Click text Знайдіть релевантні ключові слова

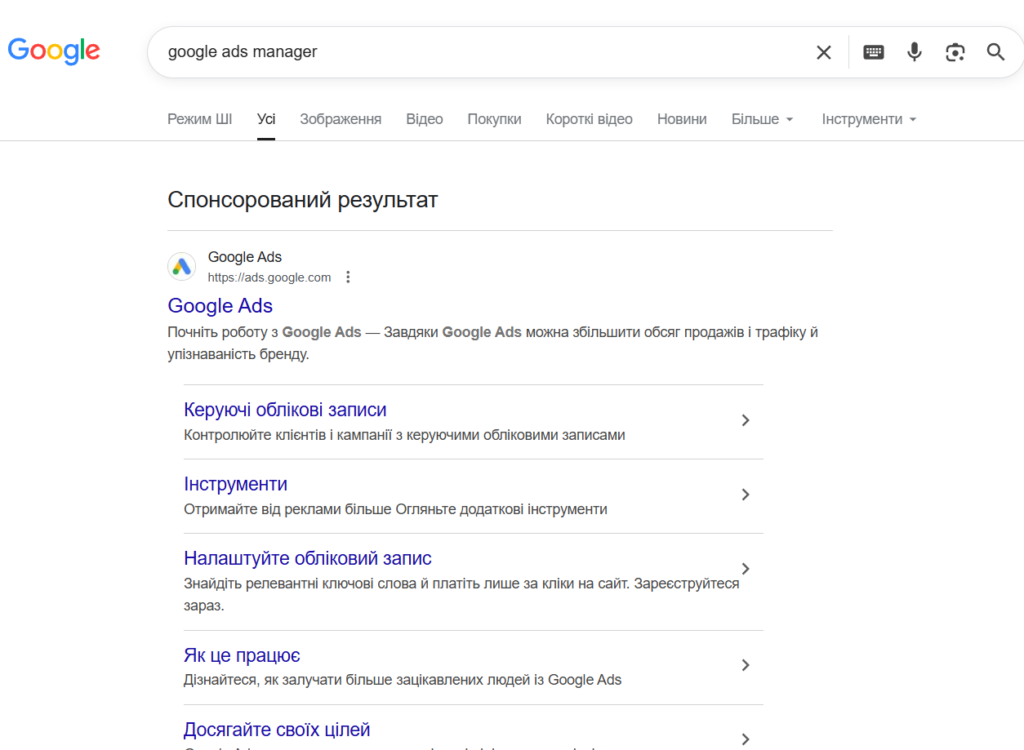tap(461, 595)
